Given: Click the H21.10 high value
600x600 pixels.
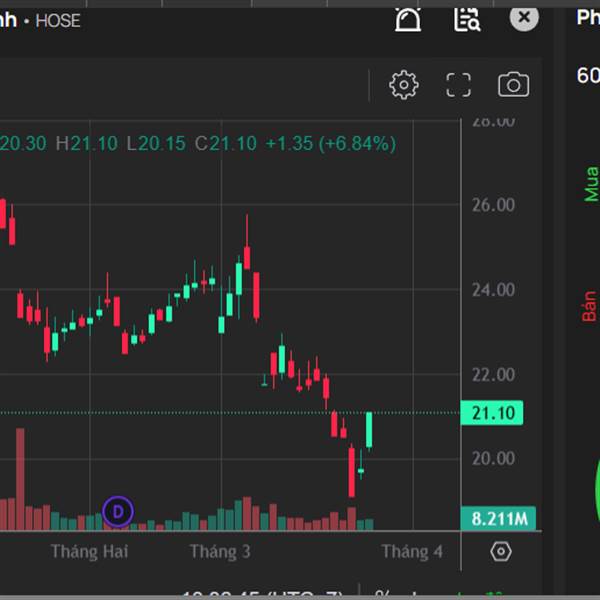Looking at the screenshot, I should click(87, 143).
